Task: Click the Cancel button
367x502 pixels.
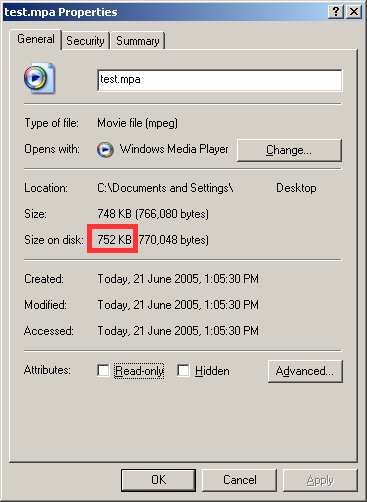Action: [240, 480]
